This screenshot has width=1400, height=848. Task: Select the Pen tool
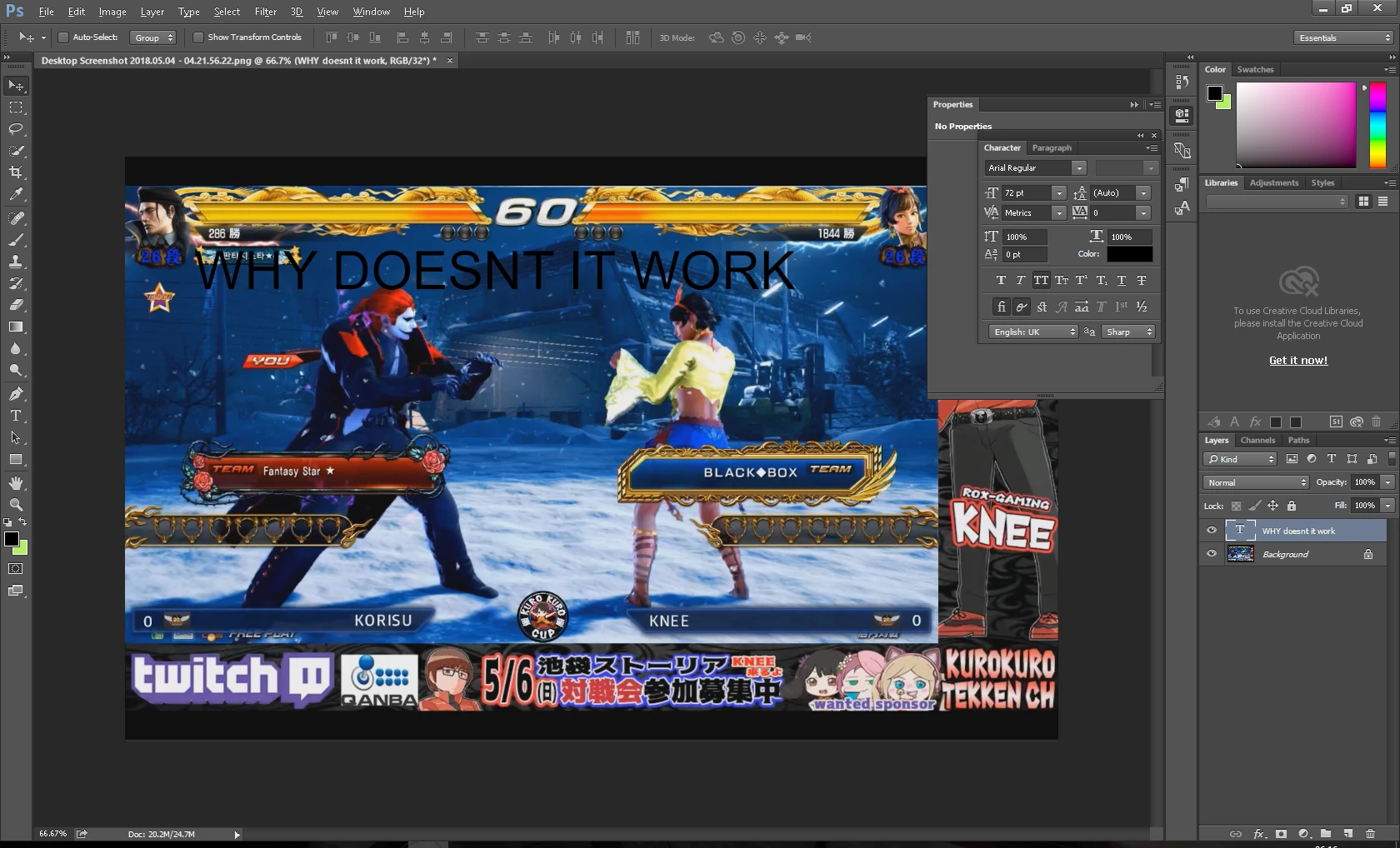click(x=16, y=393)
